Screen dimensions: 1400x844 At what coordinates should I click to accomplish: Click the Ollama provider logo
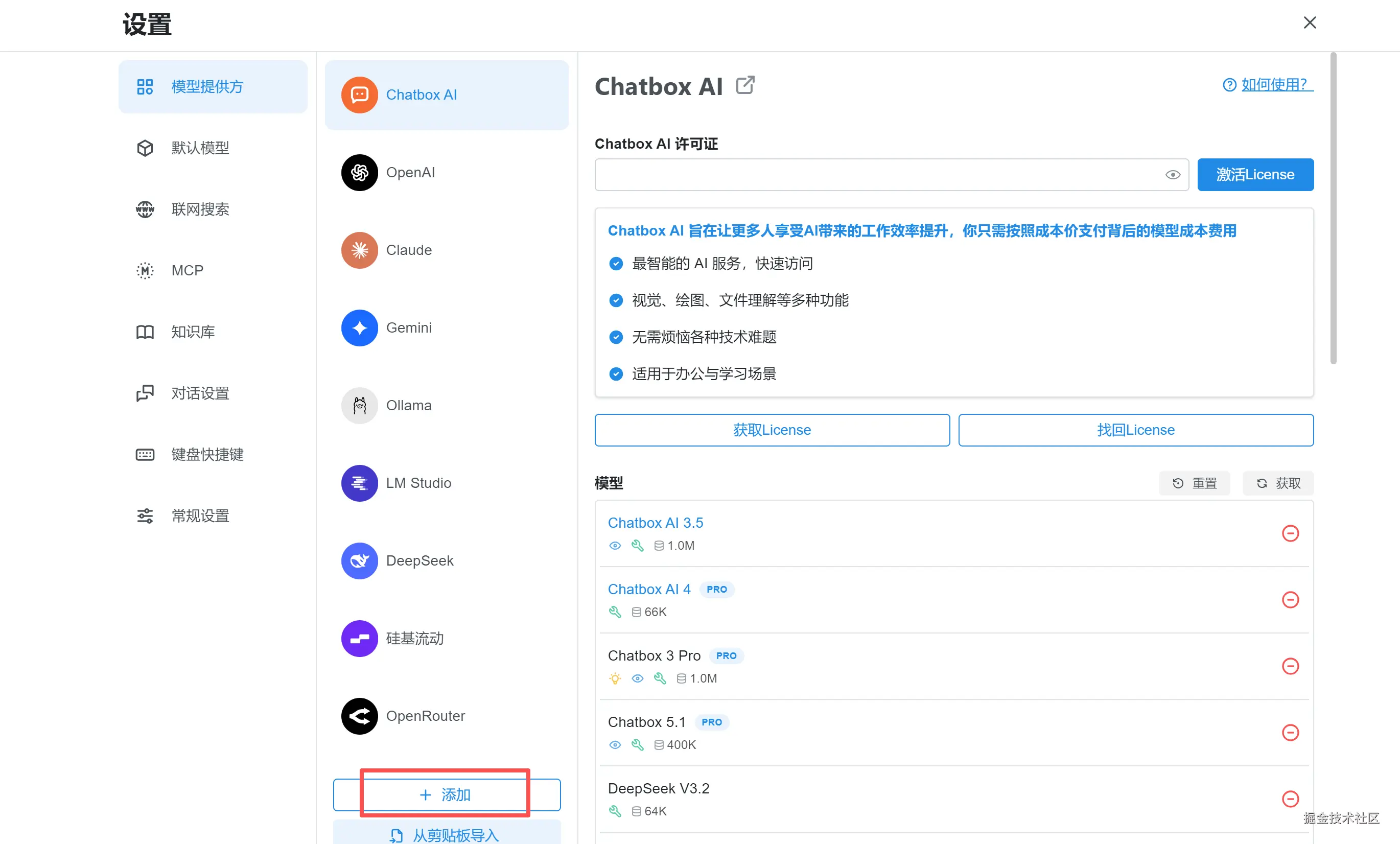pos(360,406)
